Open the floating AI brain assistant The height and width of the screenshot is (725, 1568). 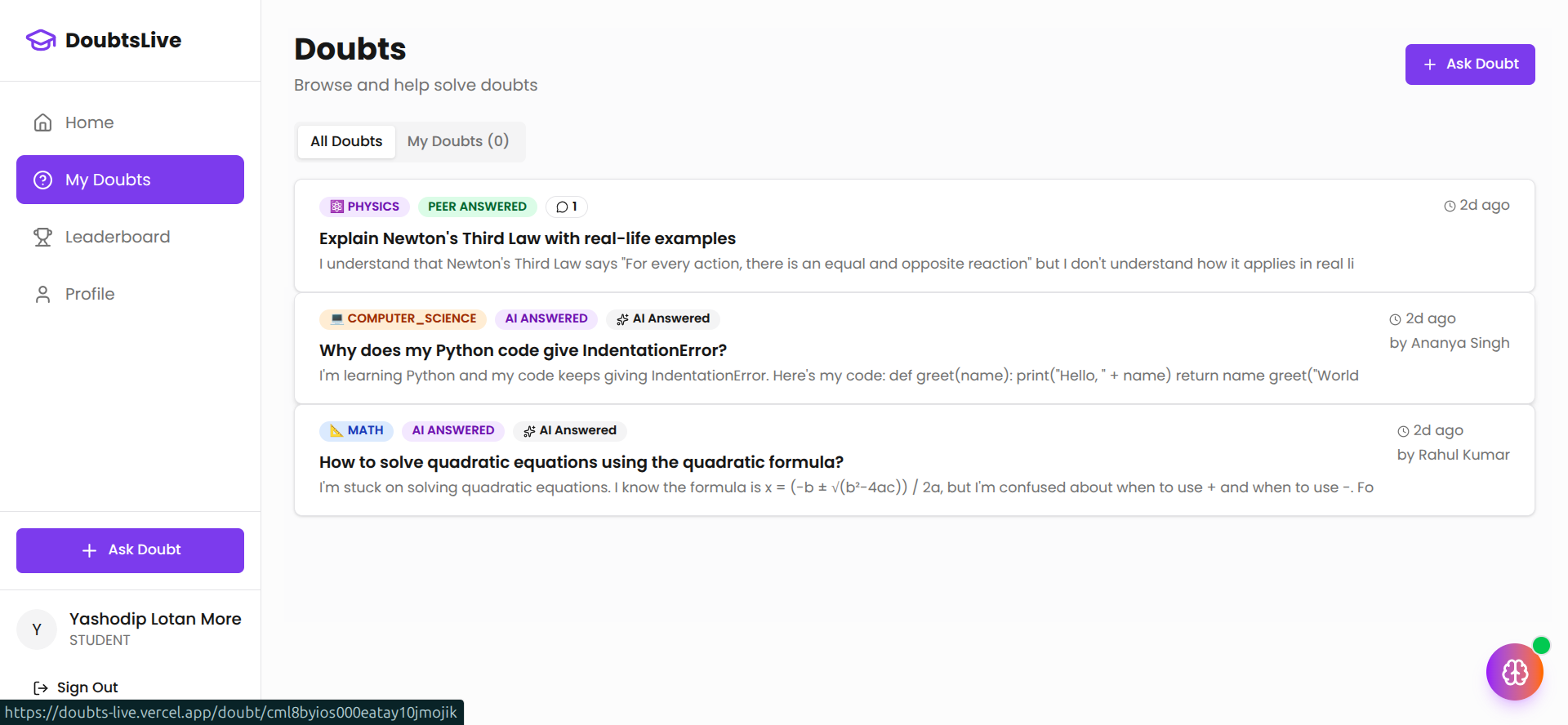pos(1514,672)
